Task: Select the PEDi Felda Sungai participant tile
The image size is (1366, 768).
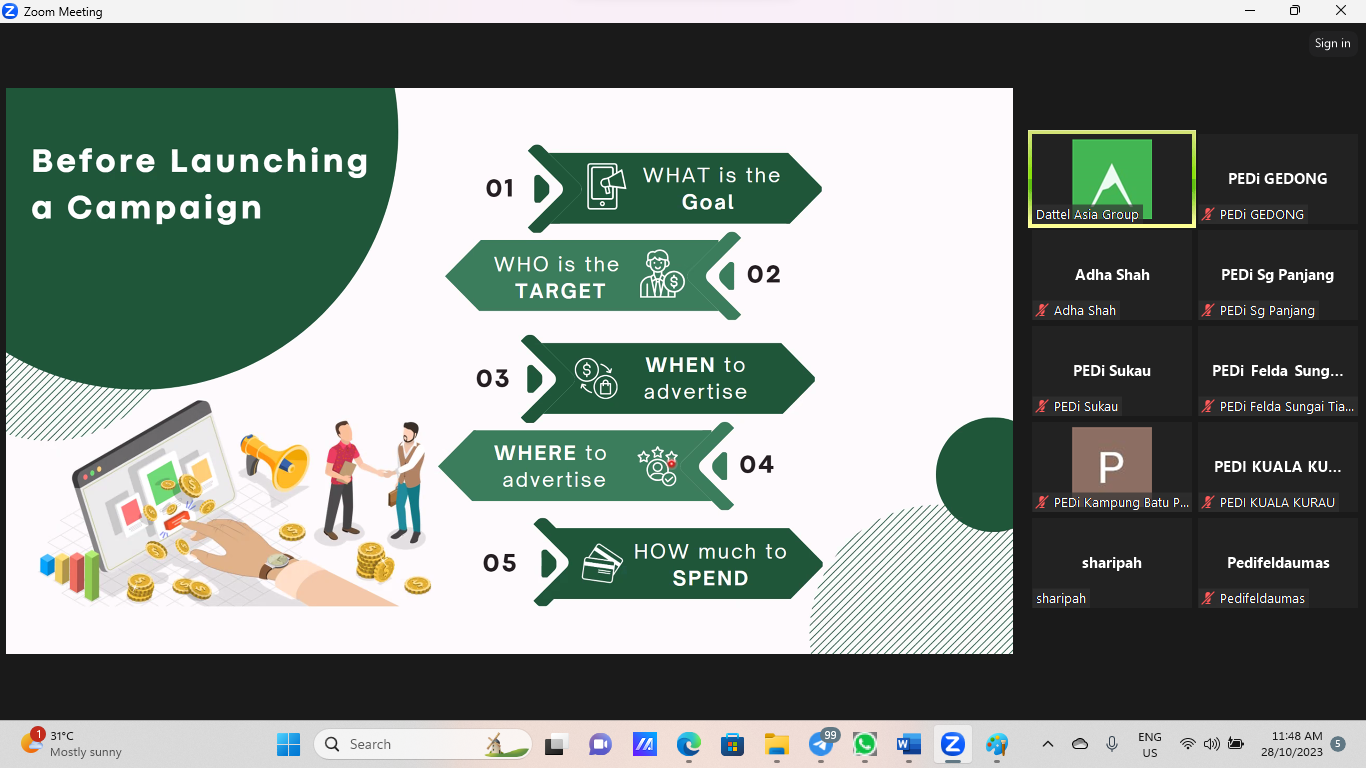Action: coord(1278,371)
